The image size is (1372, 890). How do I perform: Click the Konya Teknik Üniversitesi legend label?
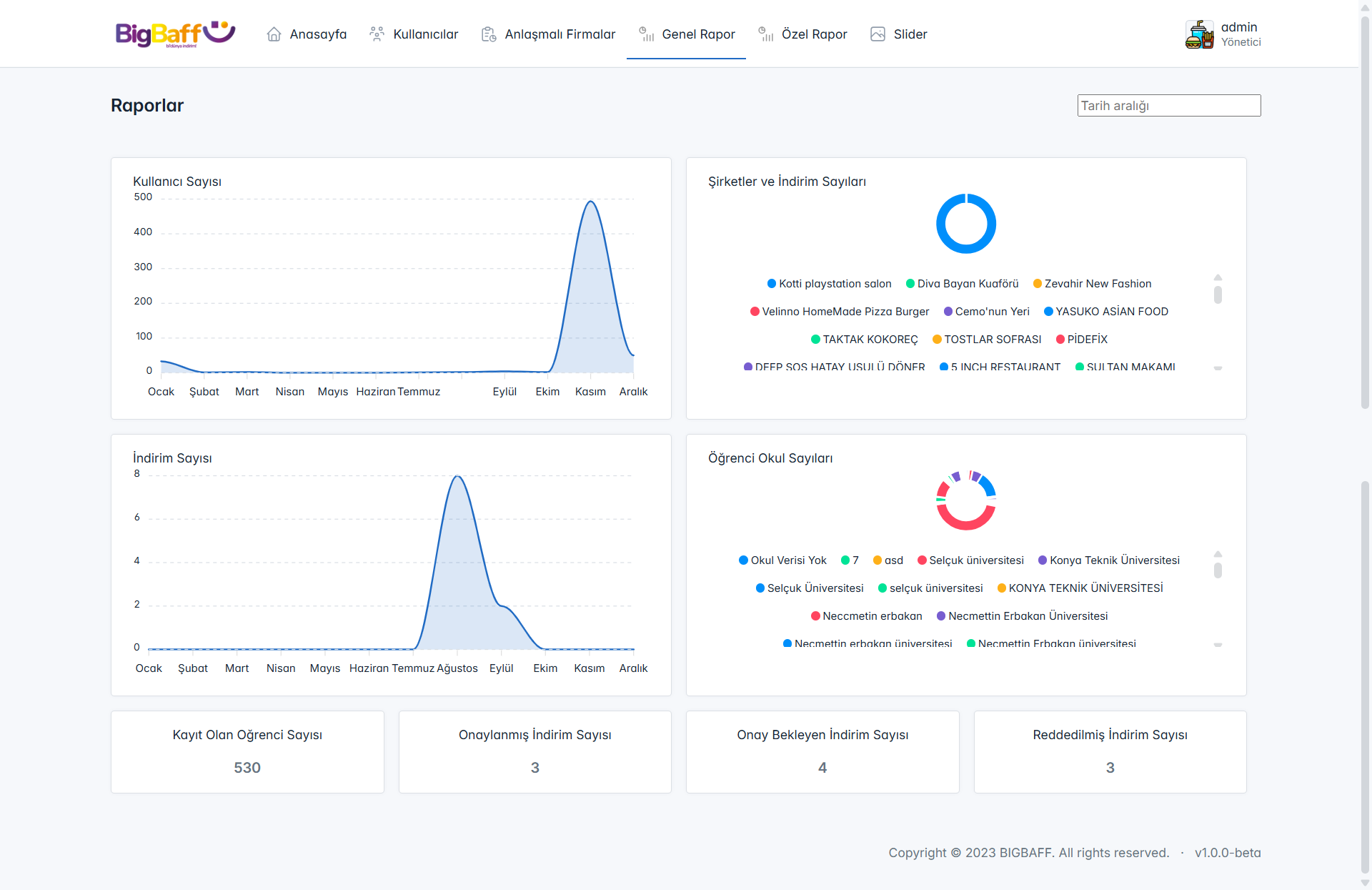[1114, 560]
